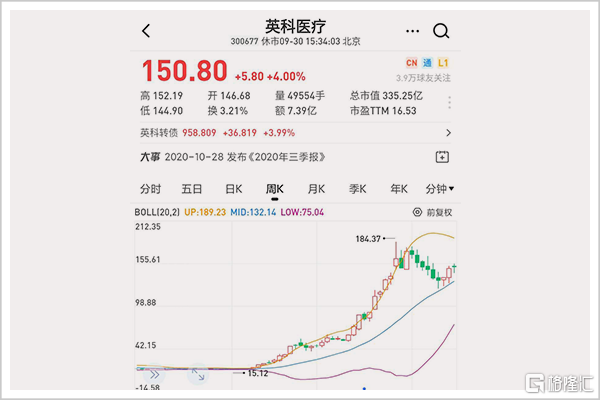Switch to the 年K tab

click(x=399, y=189)
